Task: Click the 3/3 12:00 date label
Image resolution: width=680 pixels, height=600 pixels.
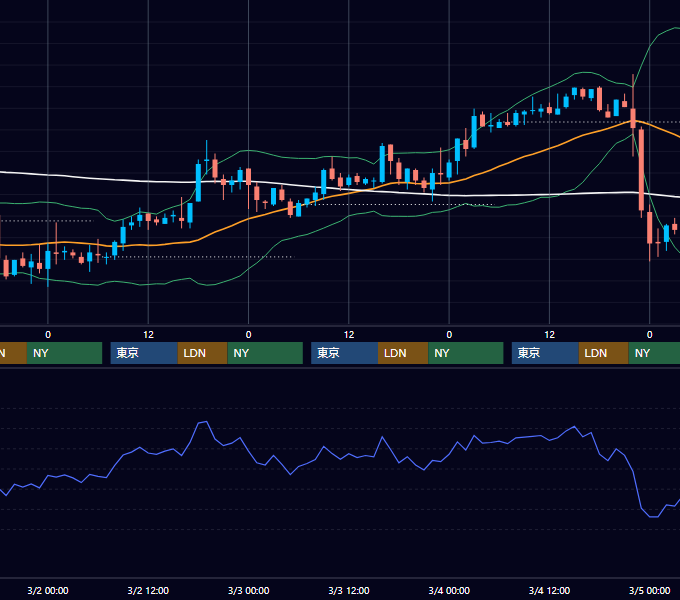Action: coord(349,590)
